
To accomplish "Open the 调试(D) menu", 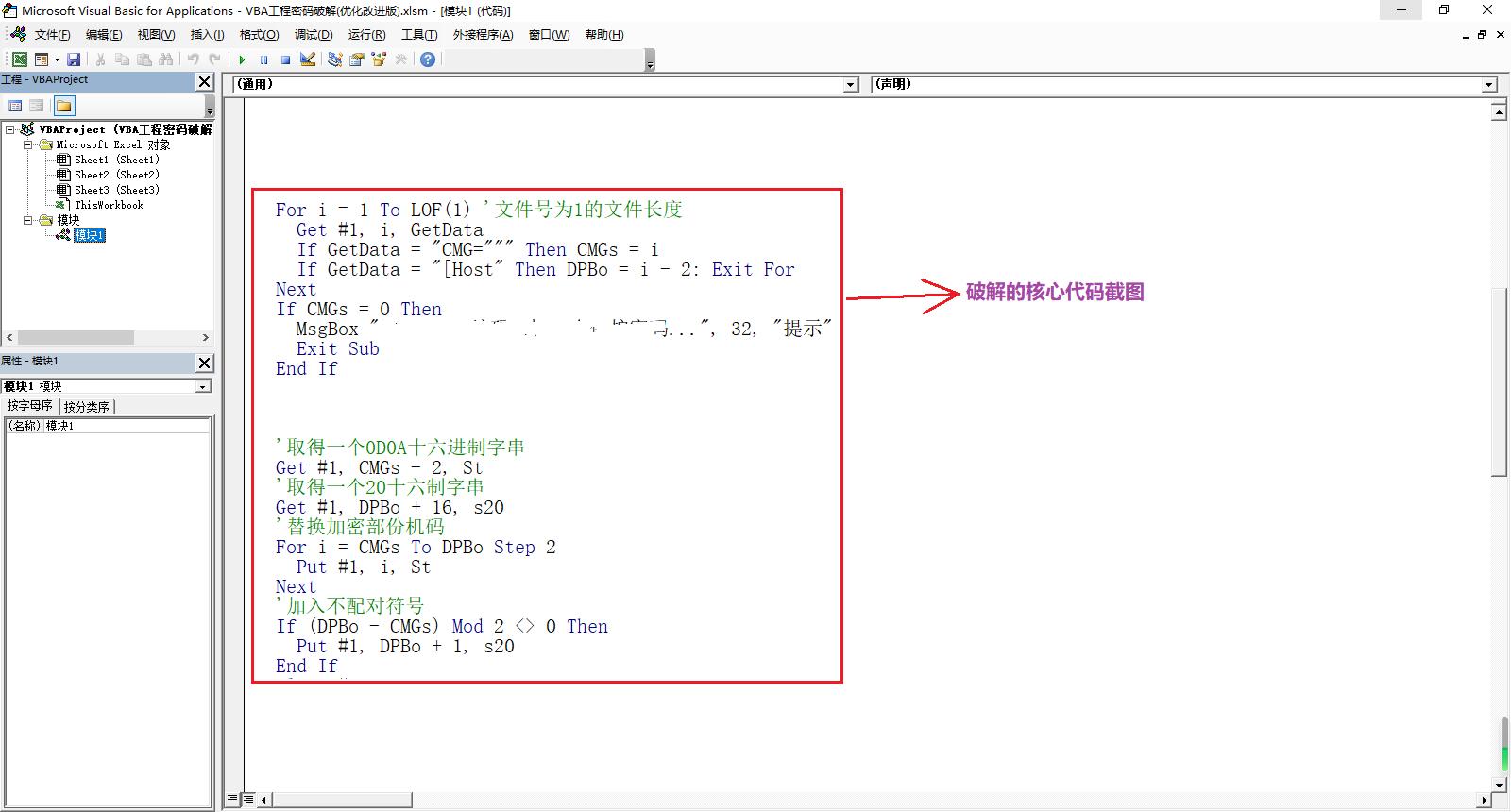I will point(314,35).
